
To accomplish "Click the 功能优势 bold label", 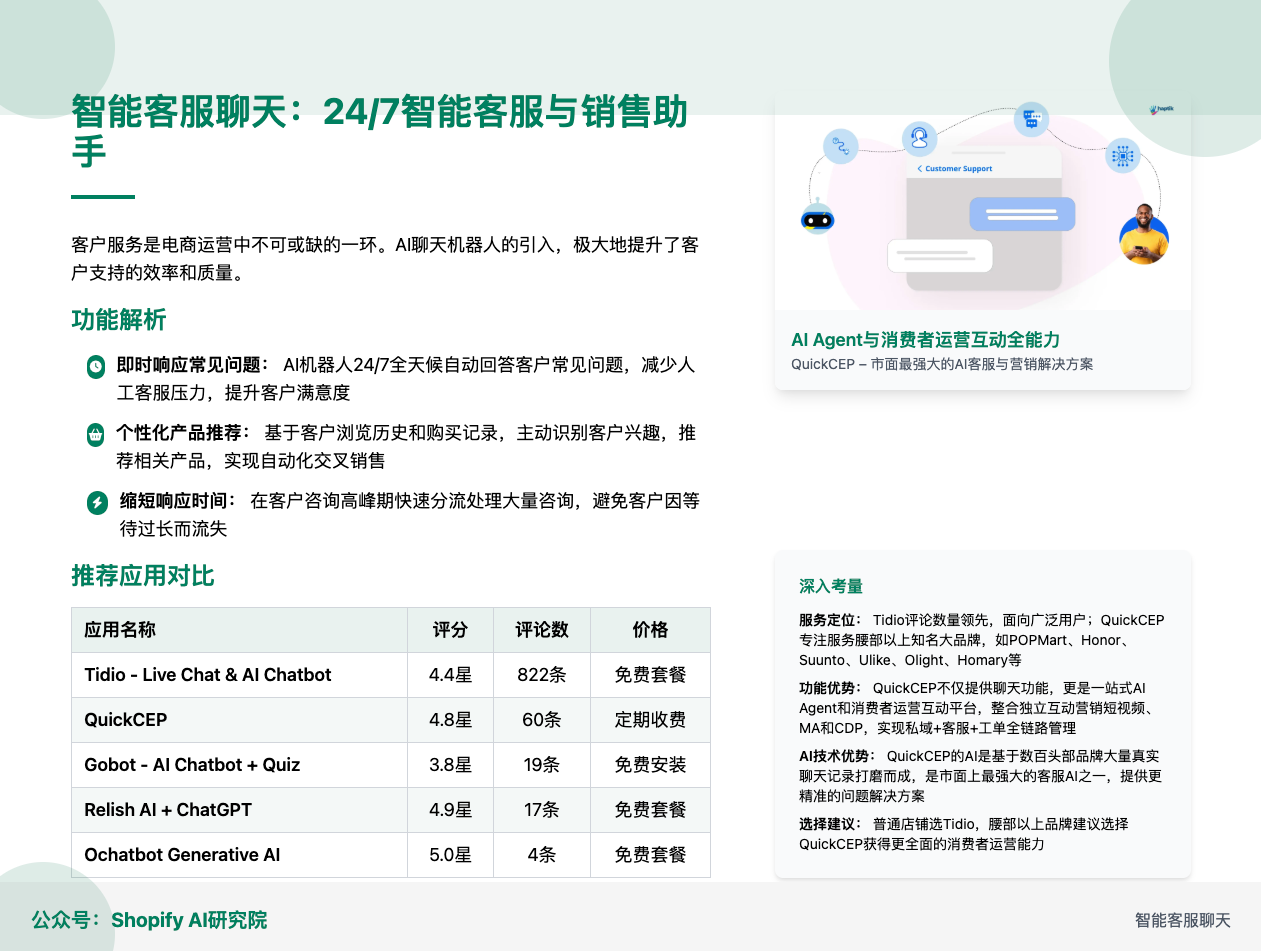I will point(830,688).
